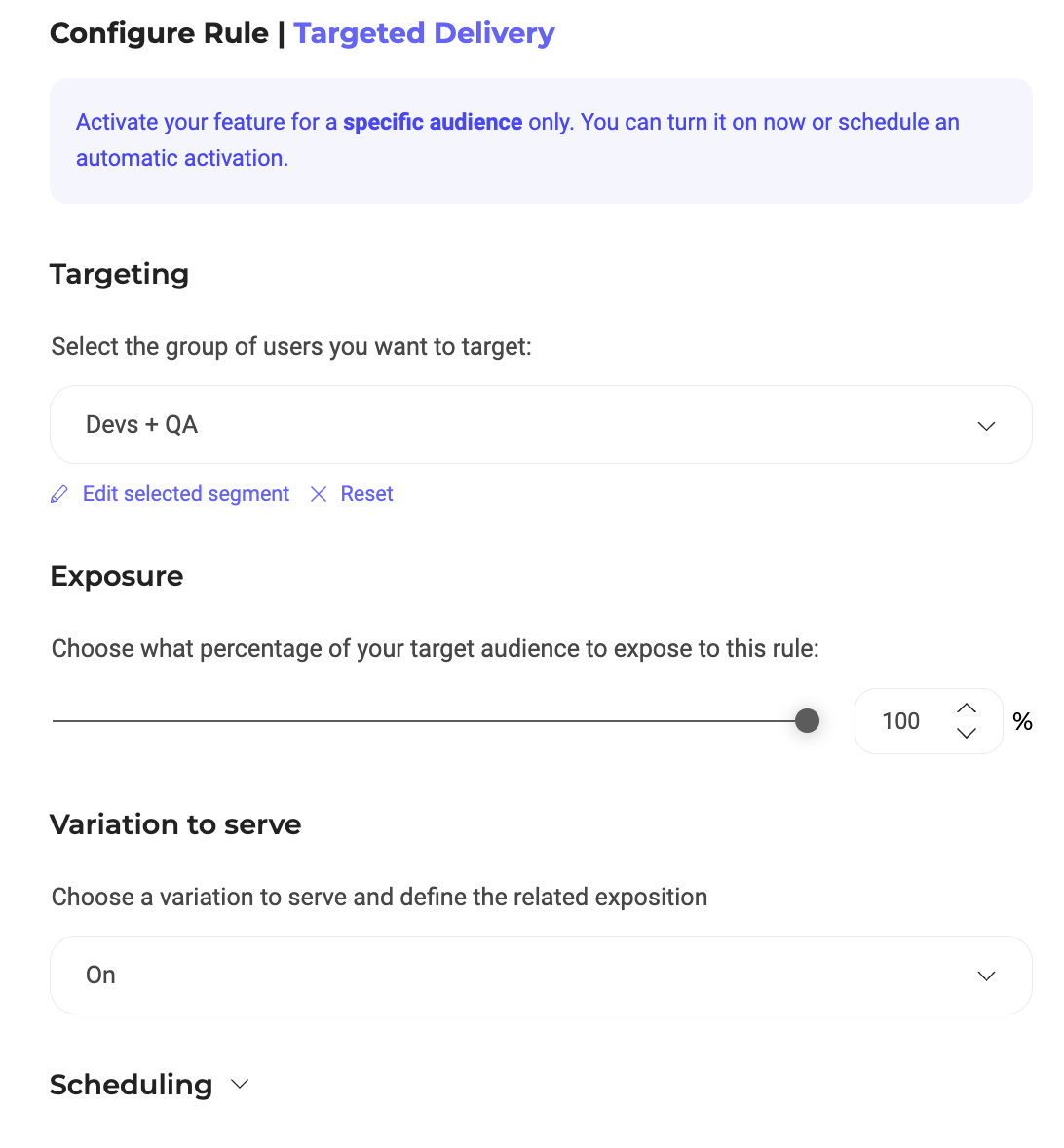
Task: Increase exposure percentage with the up arrow
Action: 967,708
